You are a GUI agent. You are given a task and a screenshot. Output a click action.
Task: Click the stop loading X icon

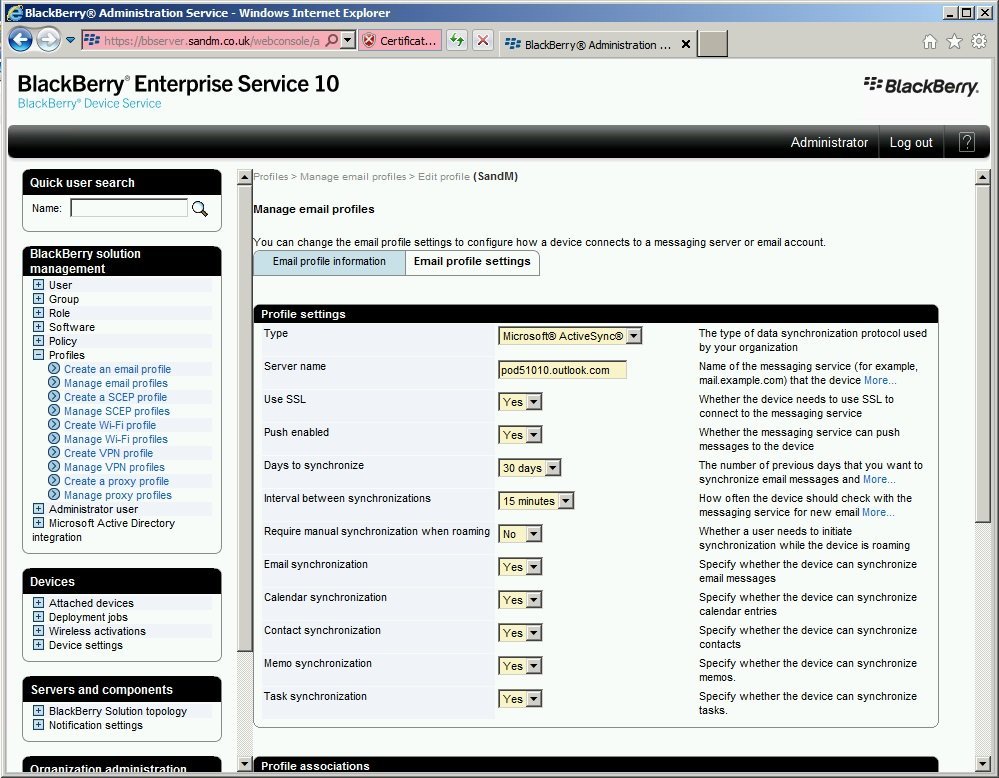point(482,41)
